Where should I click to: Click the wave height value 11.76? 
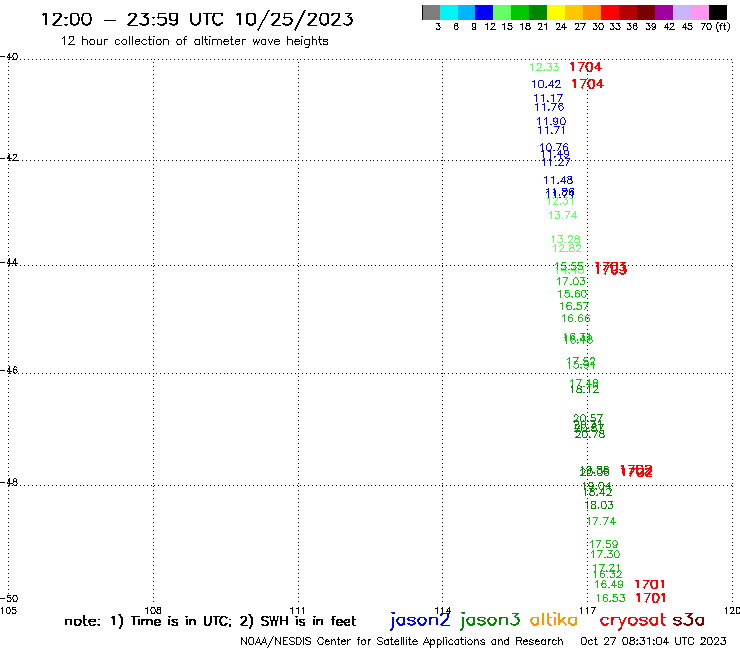pos(549,107)
